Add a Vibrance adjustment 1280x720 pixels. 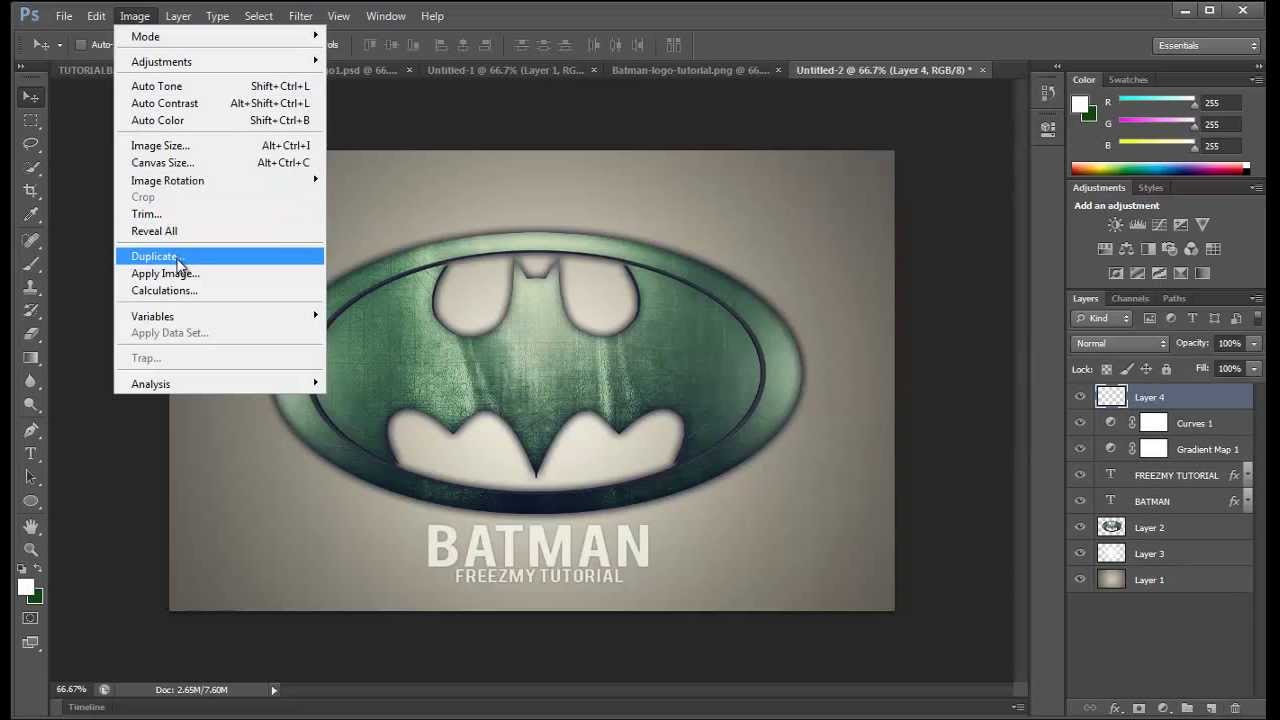1203,225
